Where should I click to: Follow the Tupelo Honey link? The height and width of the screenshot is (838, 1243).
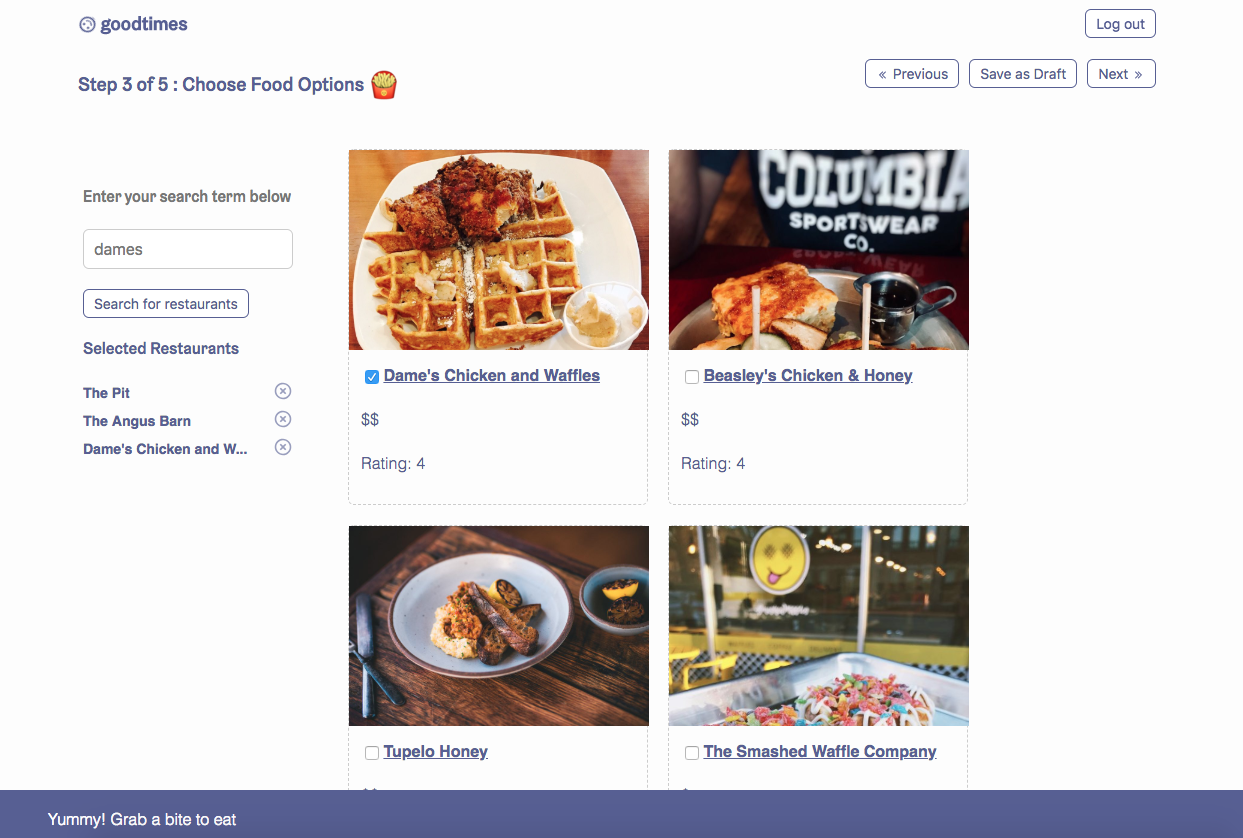coord(436,752)
